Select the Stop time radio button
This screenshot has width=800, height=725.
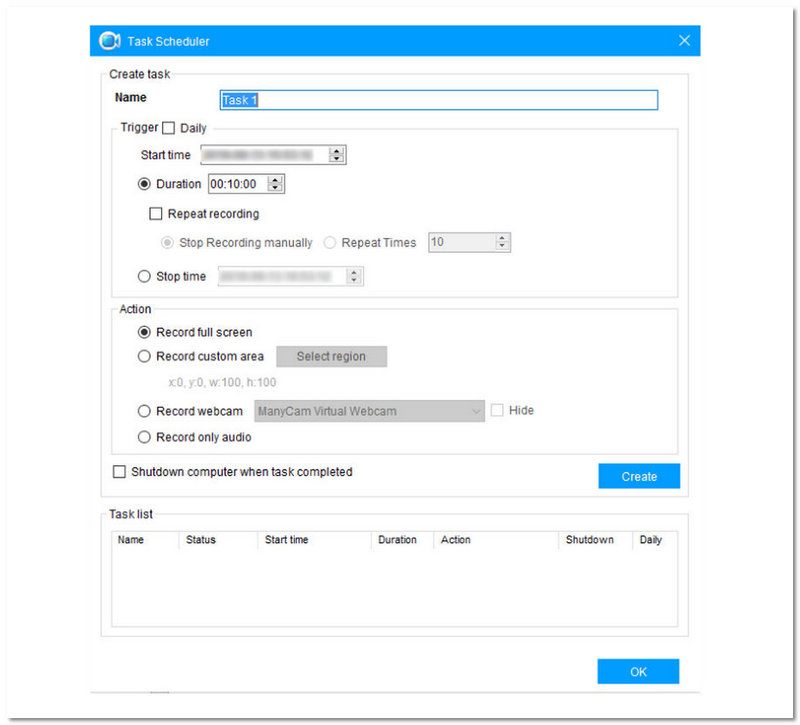tap(144, 276)
